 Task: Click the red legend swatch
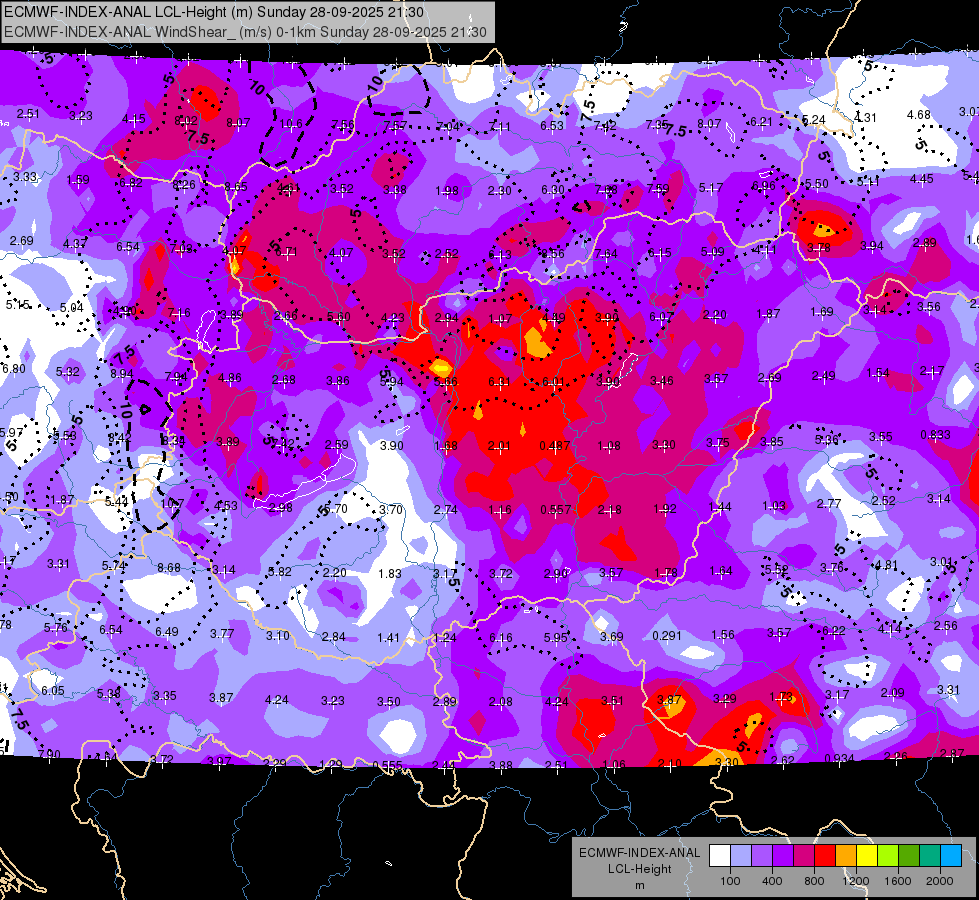pyautogui.click(x=825, y=856)
